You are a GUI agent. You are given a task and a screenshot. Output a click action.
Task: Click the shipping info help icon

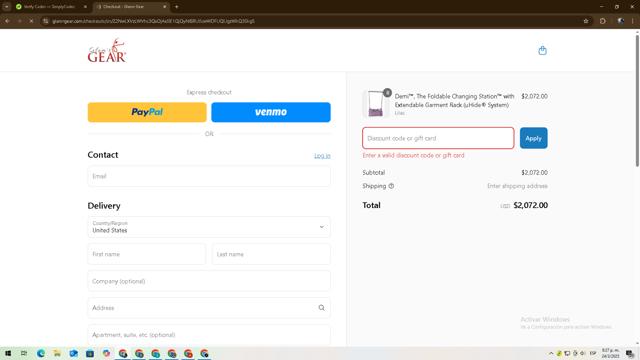(391, 186)
